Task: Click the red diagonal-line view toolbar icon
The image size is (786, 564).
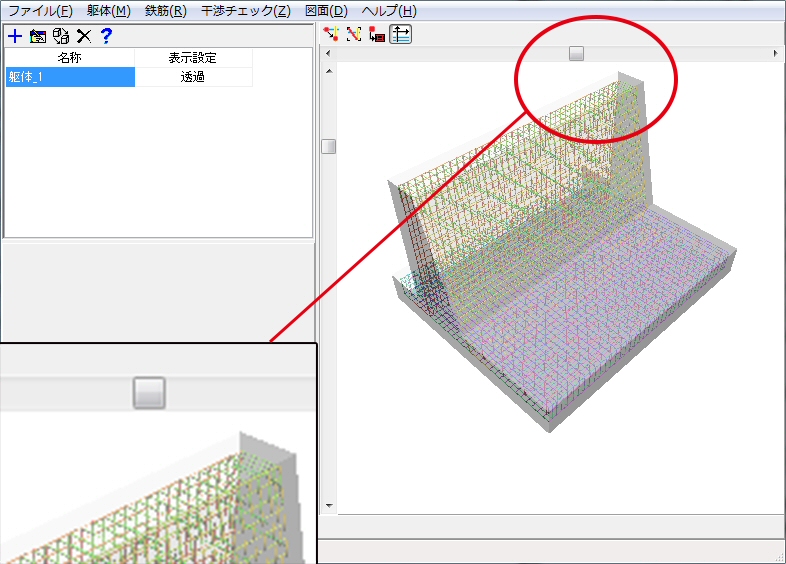Action: [x=354, y=34]
